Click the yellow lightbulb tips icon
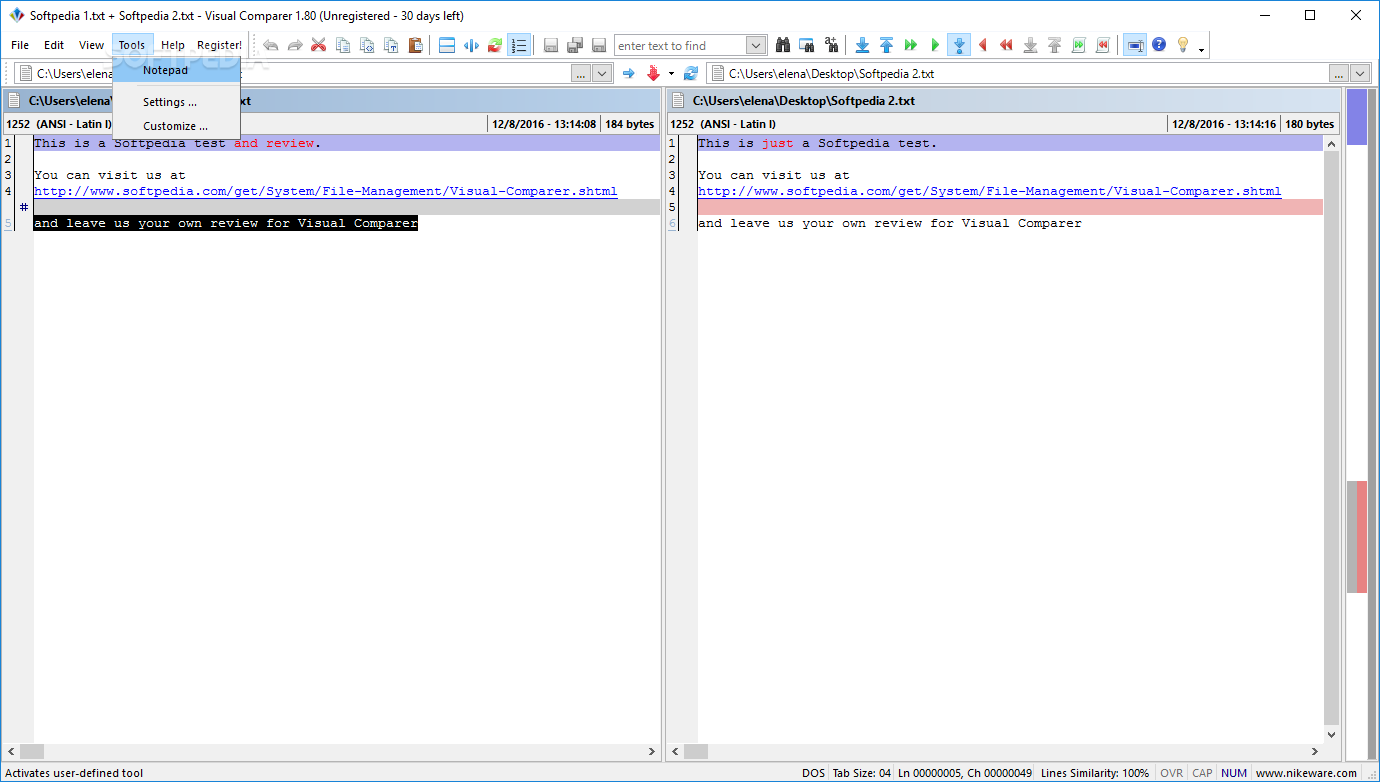 coord(1183,45)
